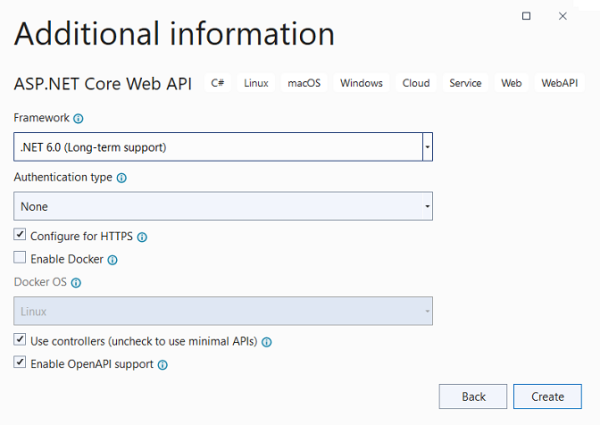600x425 pixels.
Task: Click the WebAPI tag
Action: click(559, 83)
